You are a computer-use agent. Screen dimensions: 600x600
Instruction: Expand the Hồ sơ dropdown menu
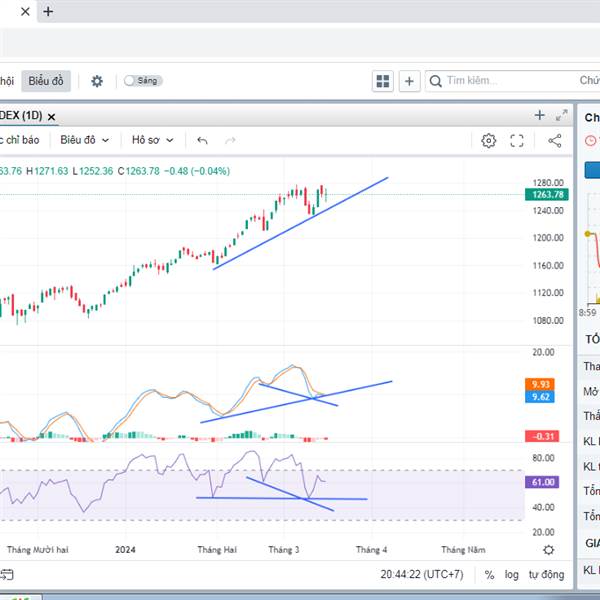coord(152,141)
